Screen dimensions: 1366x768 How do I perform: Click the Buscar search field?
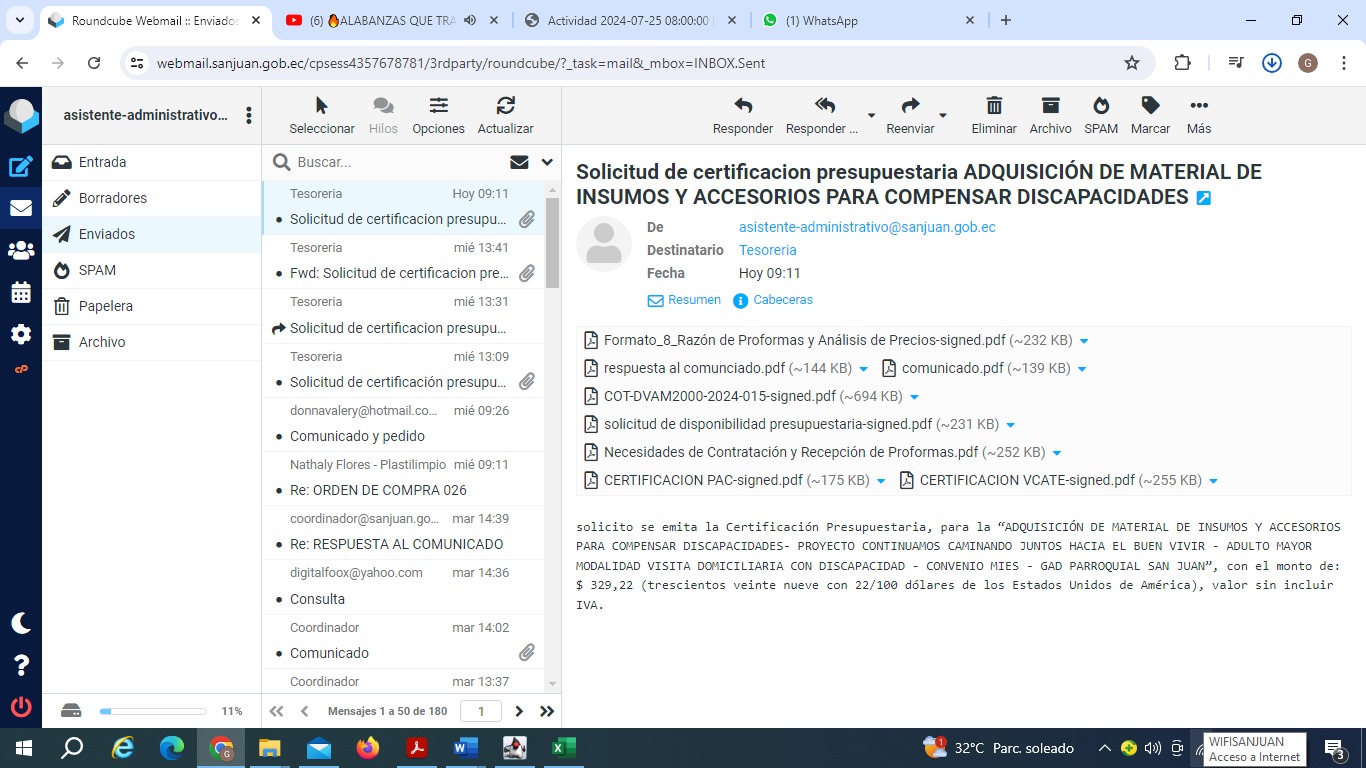point(395,162)
